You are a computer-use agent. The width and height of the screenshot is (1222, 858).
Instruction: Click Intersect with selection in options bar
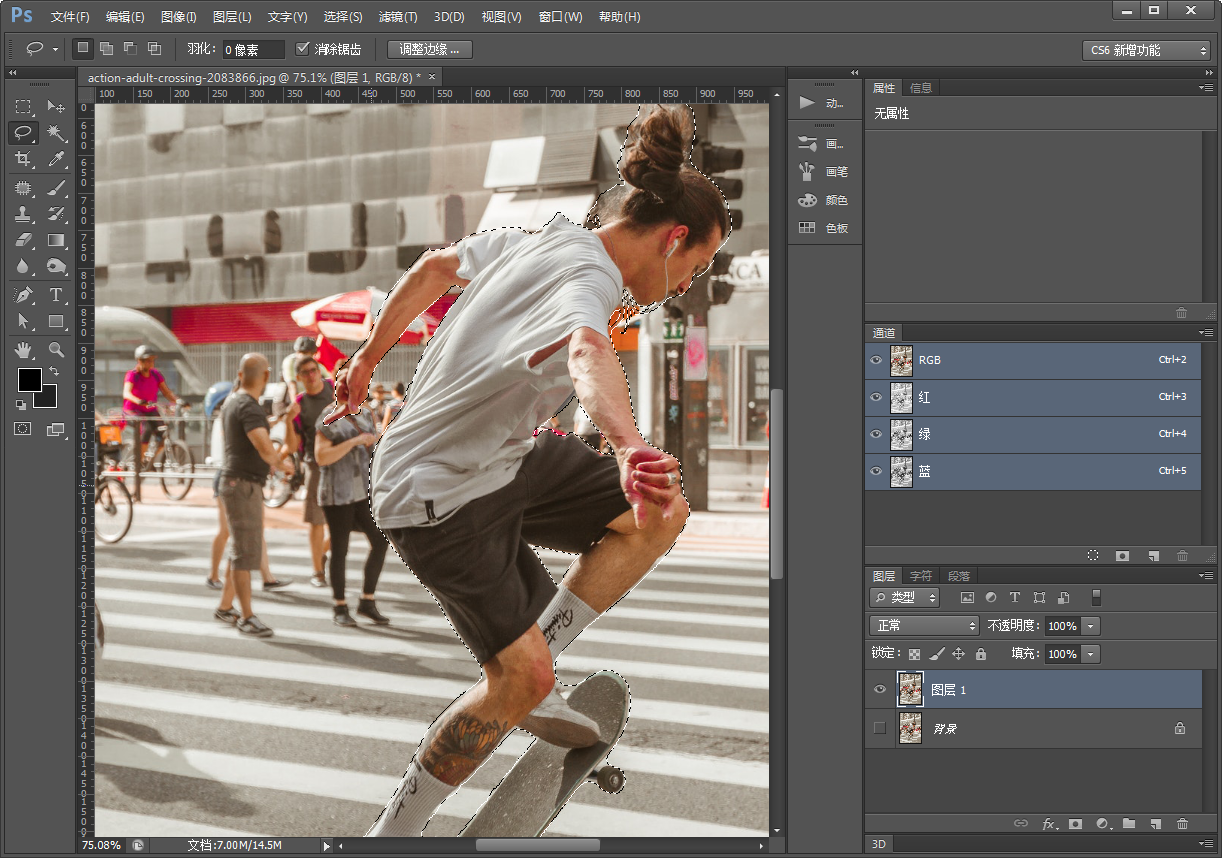point(154,48)
